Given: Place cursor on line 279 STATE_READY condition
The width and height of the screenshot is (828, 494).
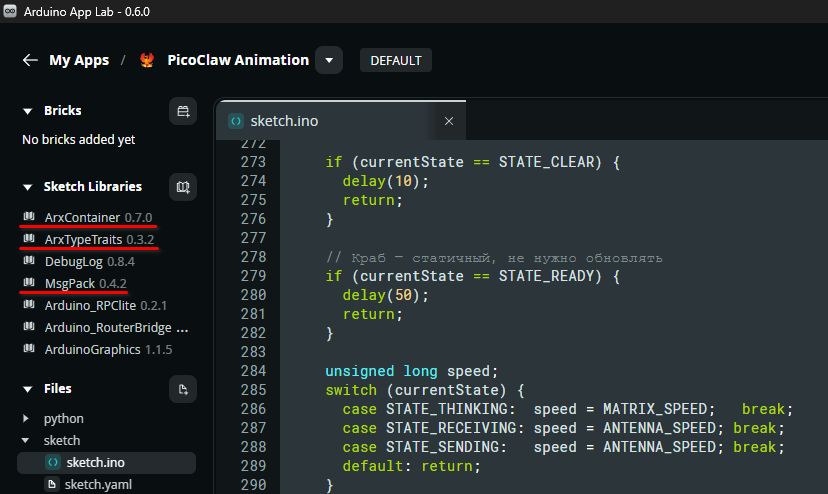Looking at the screenshot, I should coord(473,276).
